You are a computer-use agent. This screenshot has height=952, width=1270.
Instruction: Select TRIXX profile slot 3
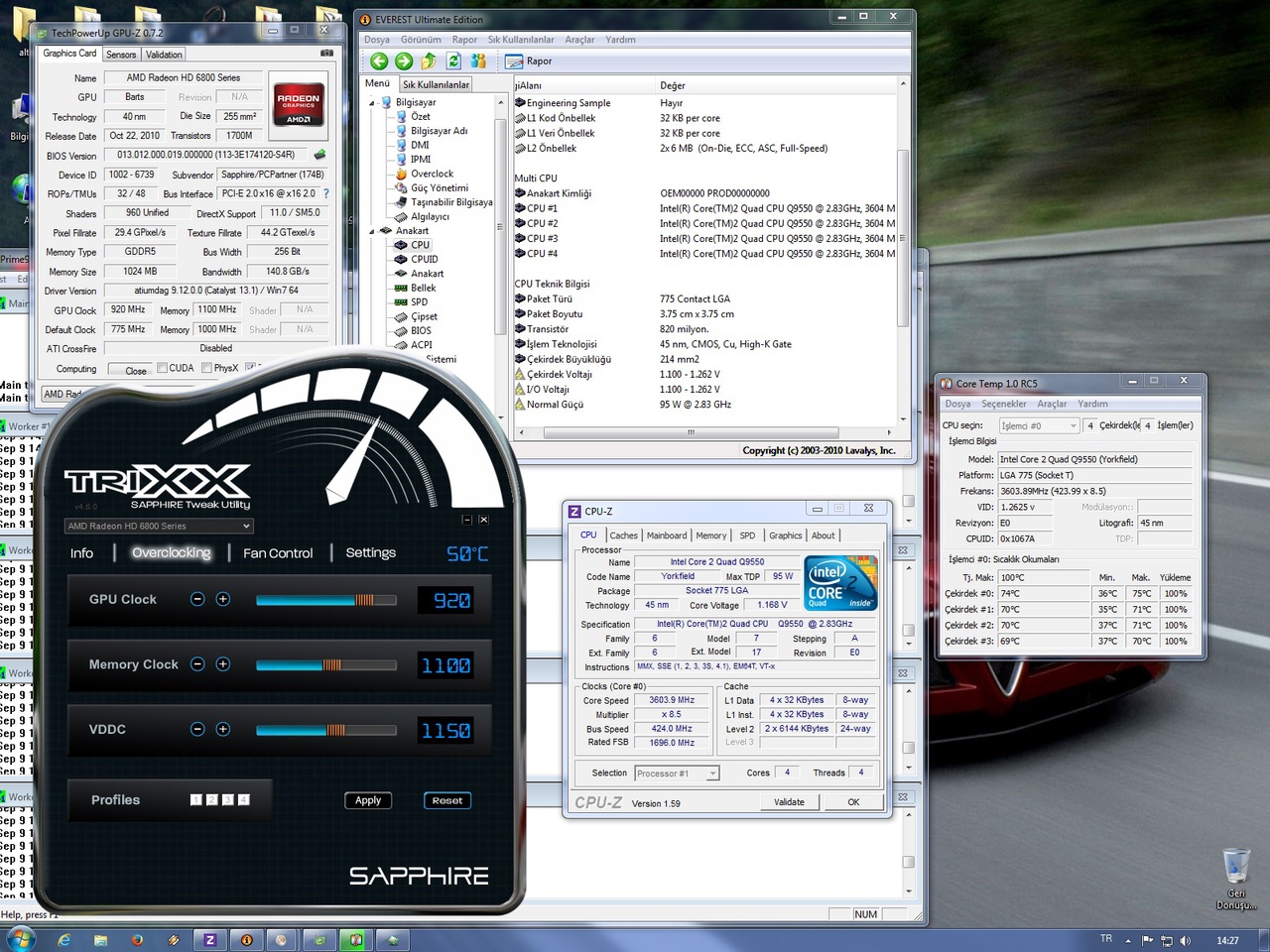pos(227,799)
